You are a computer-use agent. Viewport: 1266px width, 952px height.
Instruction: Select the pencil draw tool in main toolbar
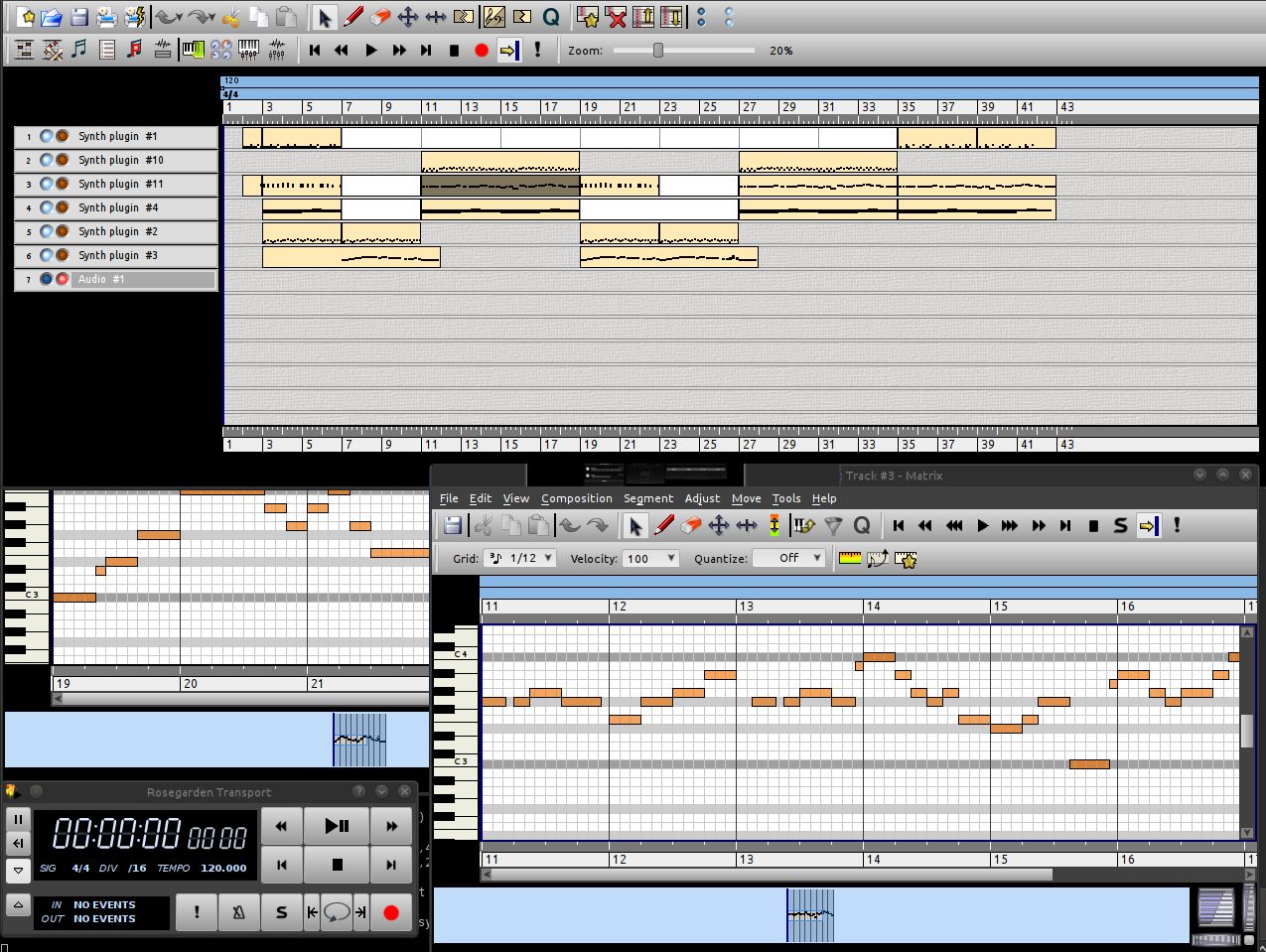[352, 17]
